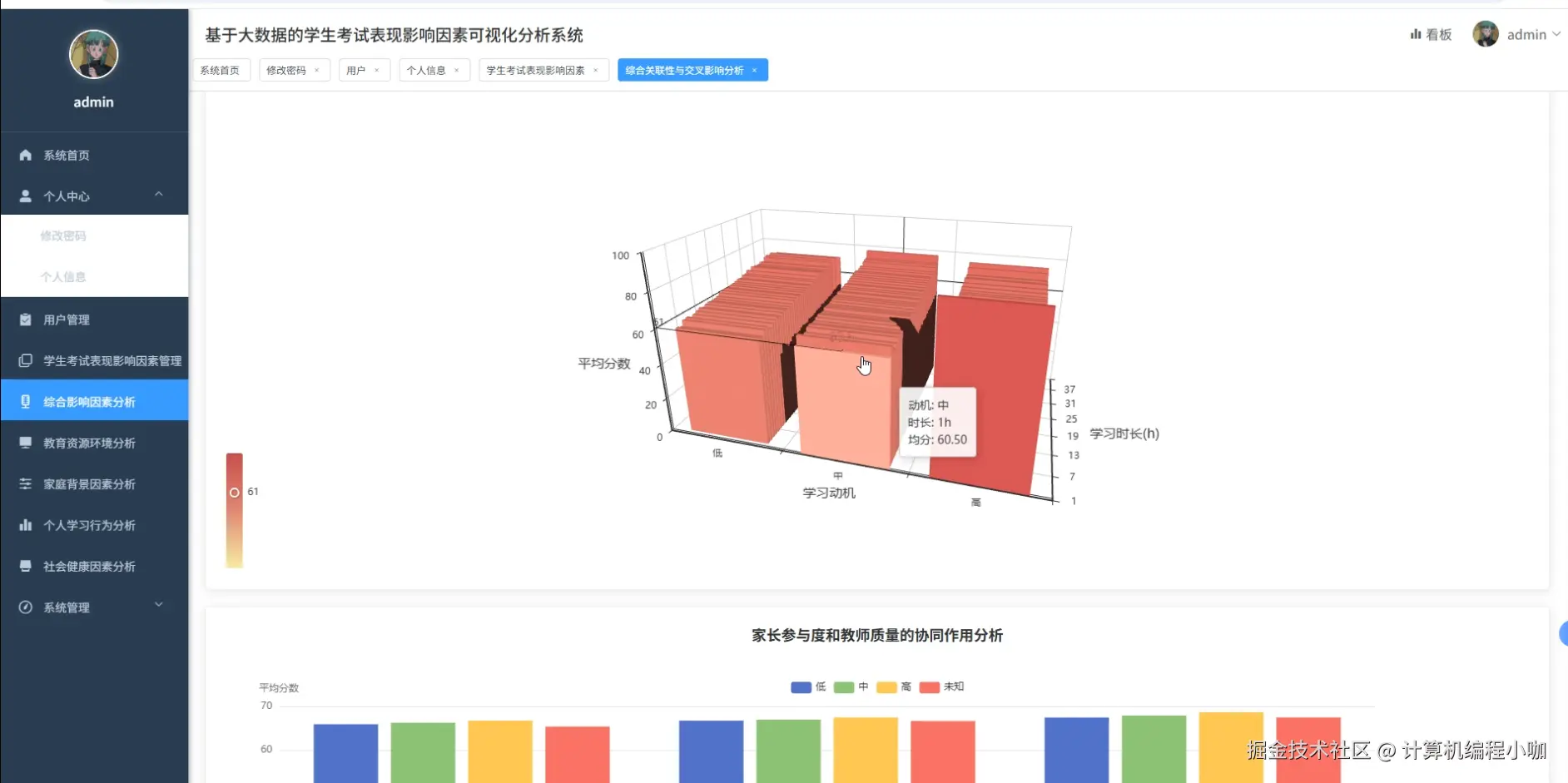Open 社会健康因素分析 in the sidebar
1568x783 pixels.
[94, 566]
